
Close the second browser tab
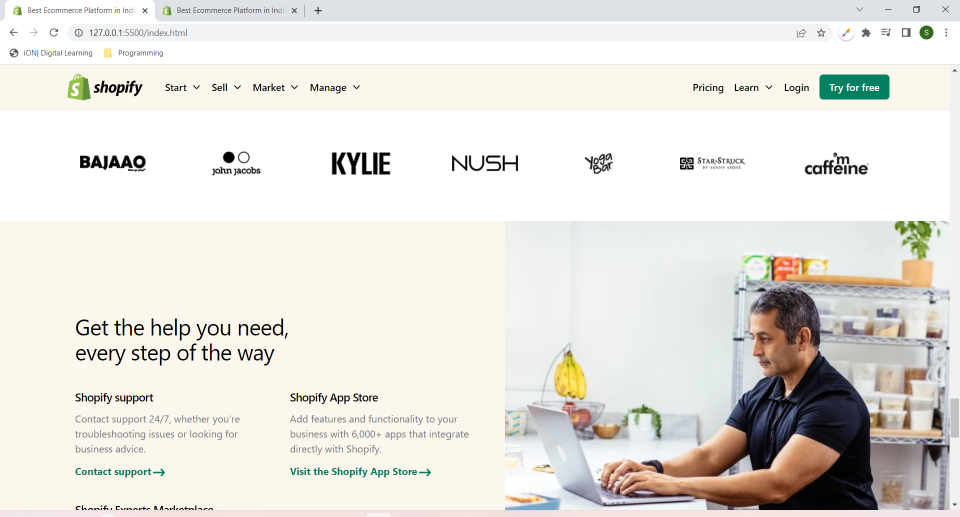pyautogui.click(x=294, y=10)
